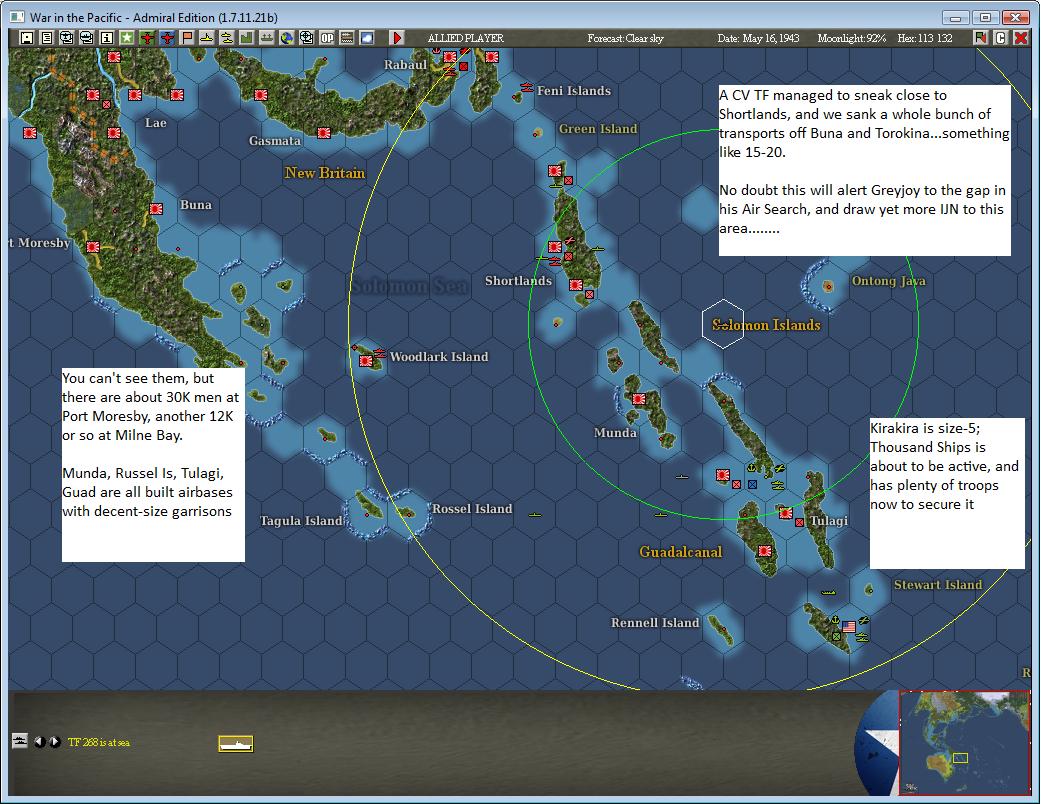Screen dimensions: 1041x804
Task: Go to next task force arrow
Action: click(x=55, y=742)
